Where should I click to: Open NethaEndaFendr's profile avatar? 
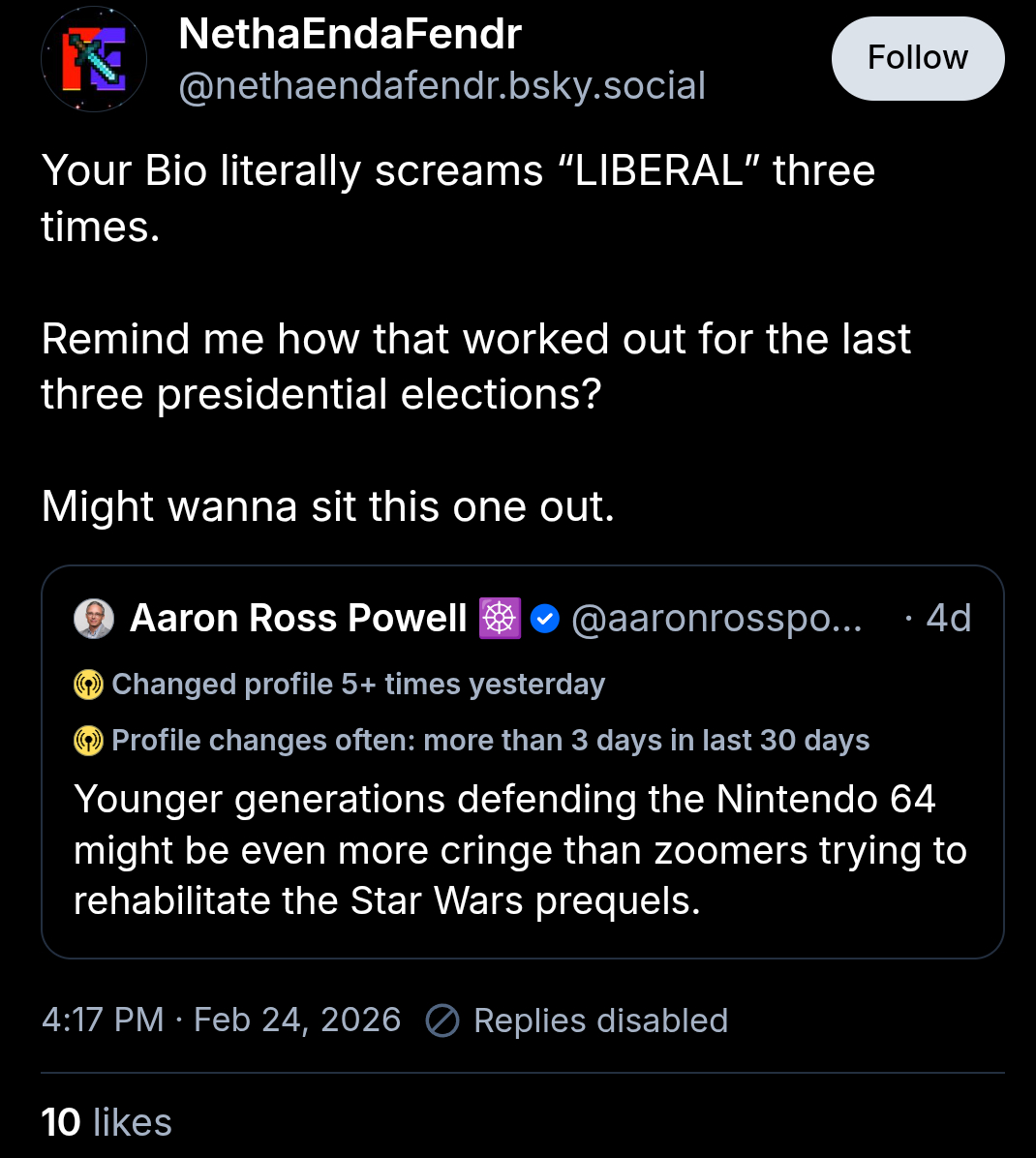[94, 59]
